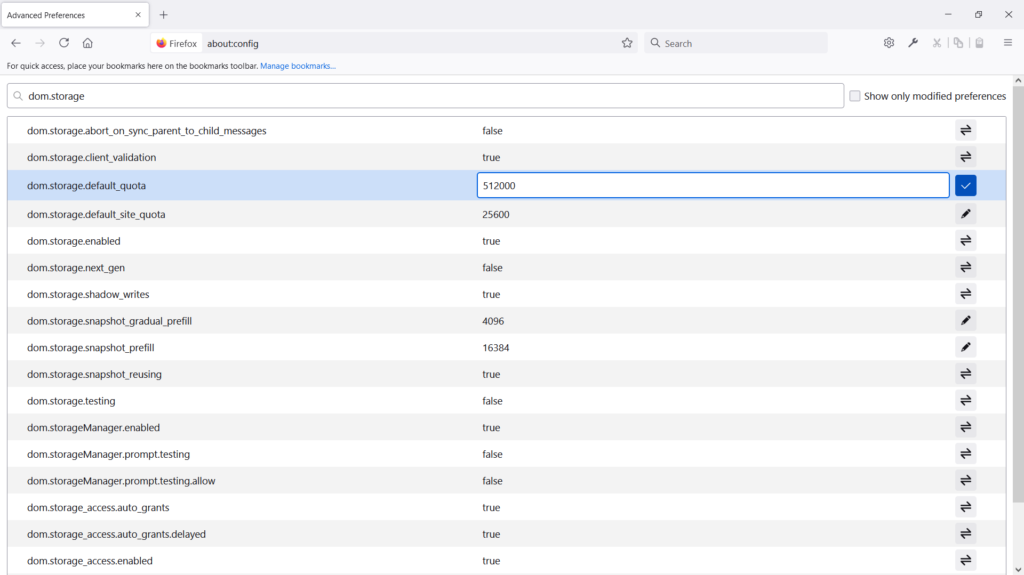Open settings gear in toolbar
The height and width of the screenshot is (575, 1024).
pos(889,43)
